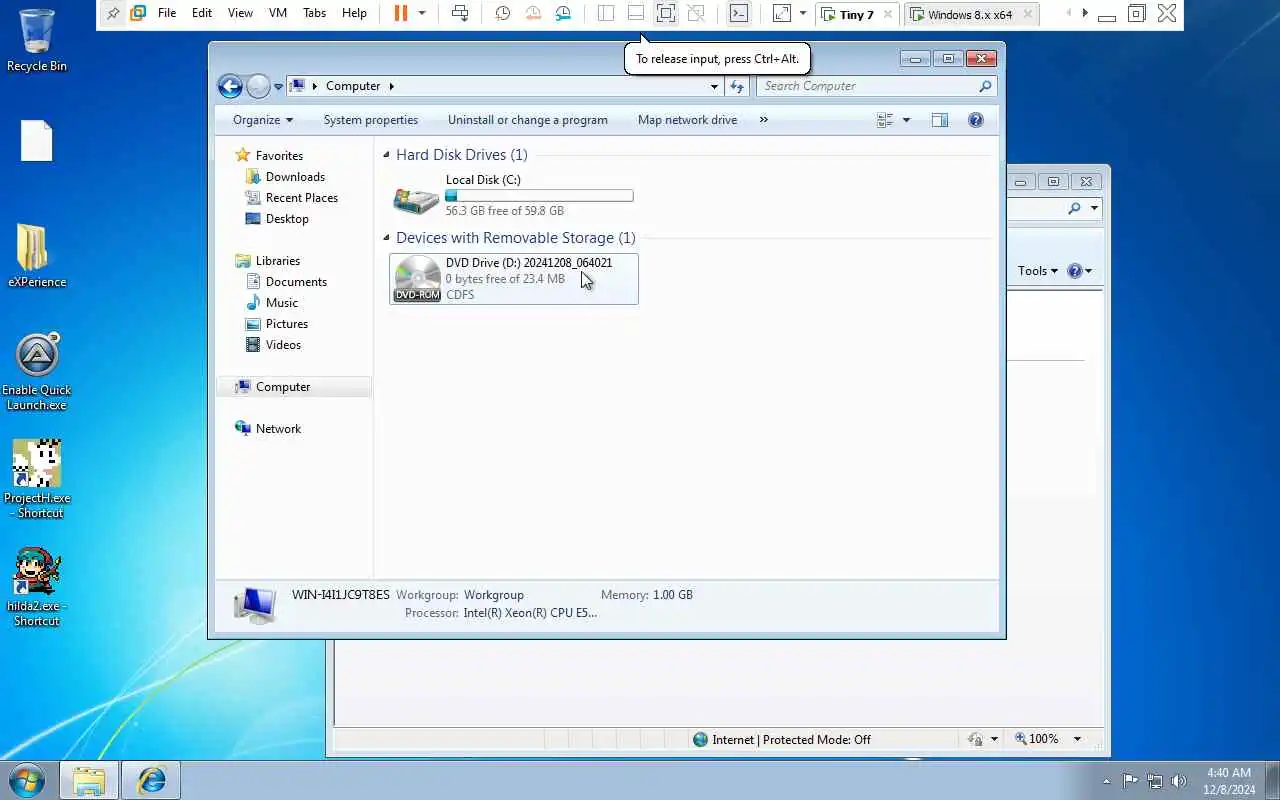Click the Explorer help question mark icon
This screenshot has height=800, width=1280.
pos(976,120)
